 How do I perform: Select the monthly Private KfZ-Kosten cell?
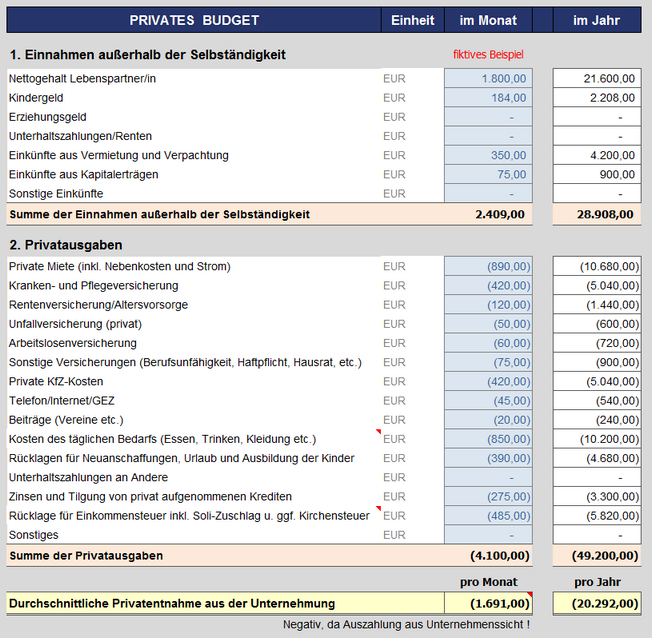coord(488,382)
